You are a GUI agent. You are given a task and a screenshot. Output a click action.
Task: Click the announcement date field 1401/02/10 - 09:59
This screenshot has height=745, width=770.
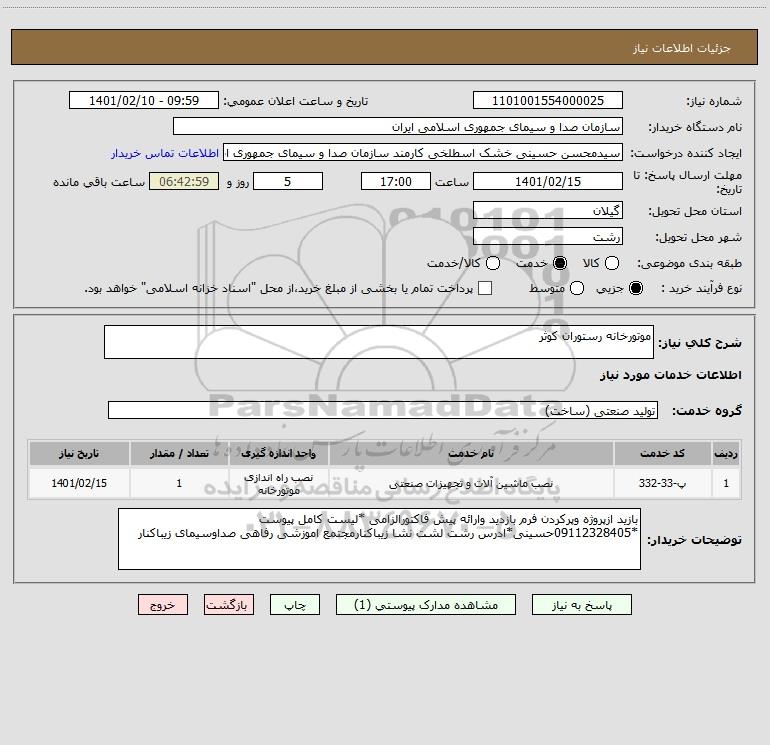144,100
